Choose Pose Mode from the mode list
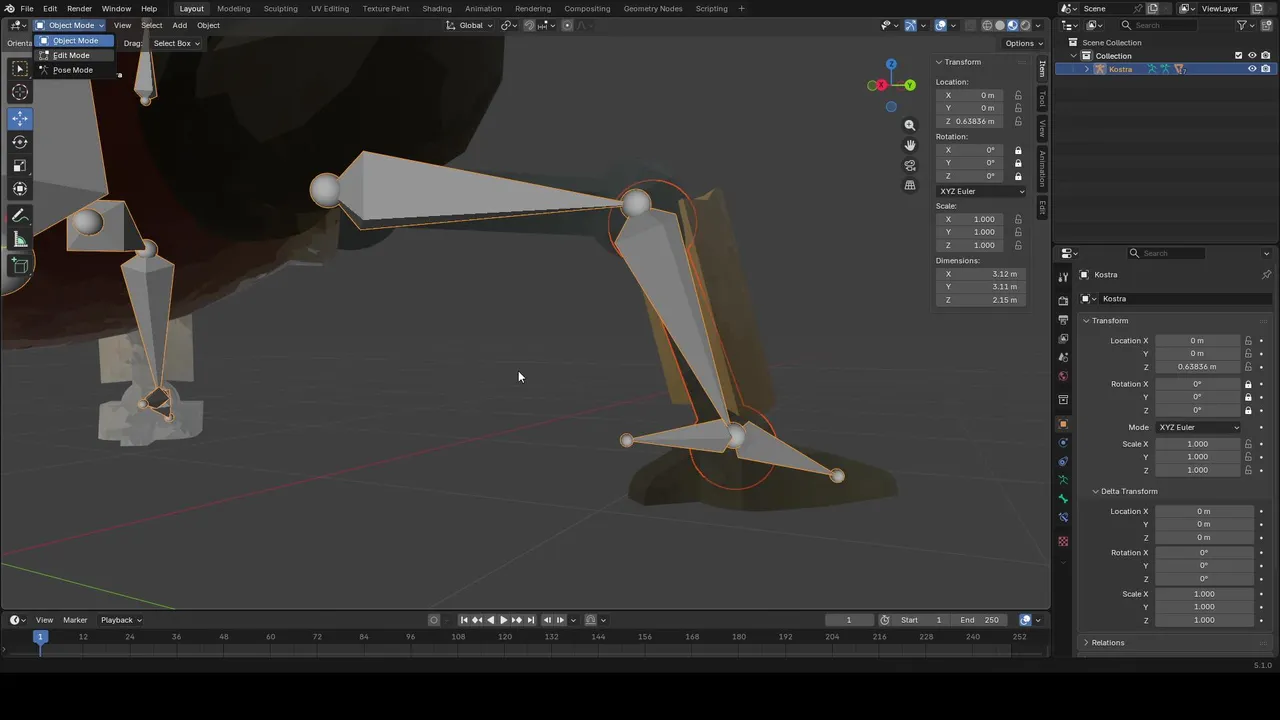This screenshot has width=1280, height=720. [x=73, y=70]
